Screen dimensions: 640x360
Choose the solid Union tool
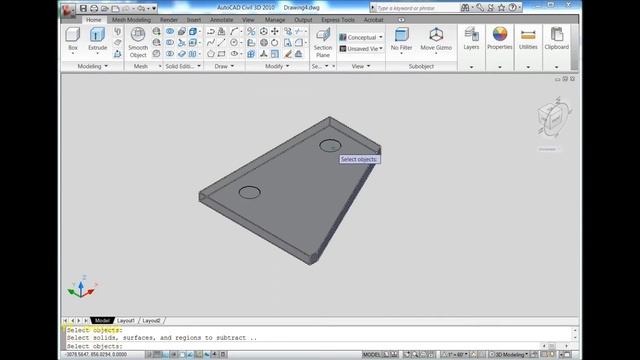pos(170,31)
